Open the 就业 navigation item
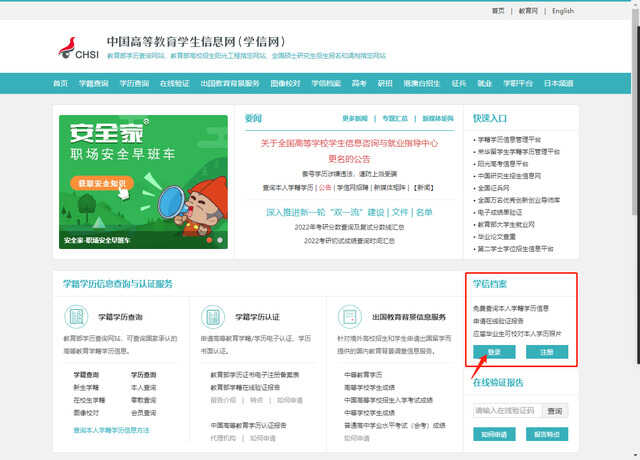Viewport: 640px width, 460px height. (484, 84)
